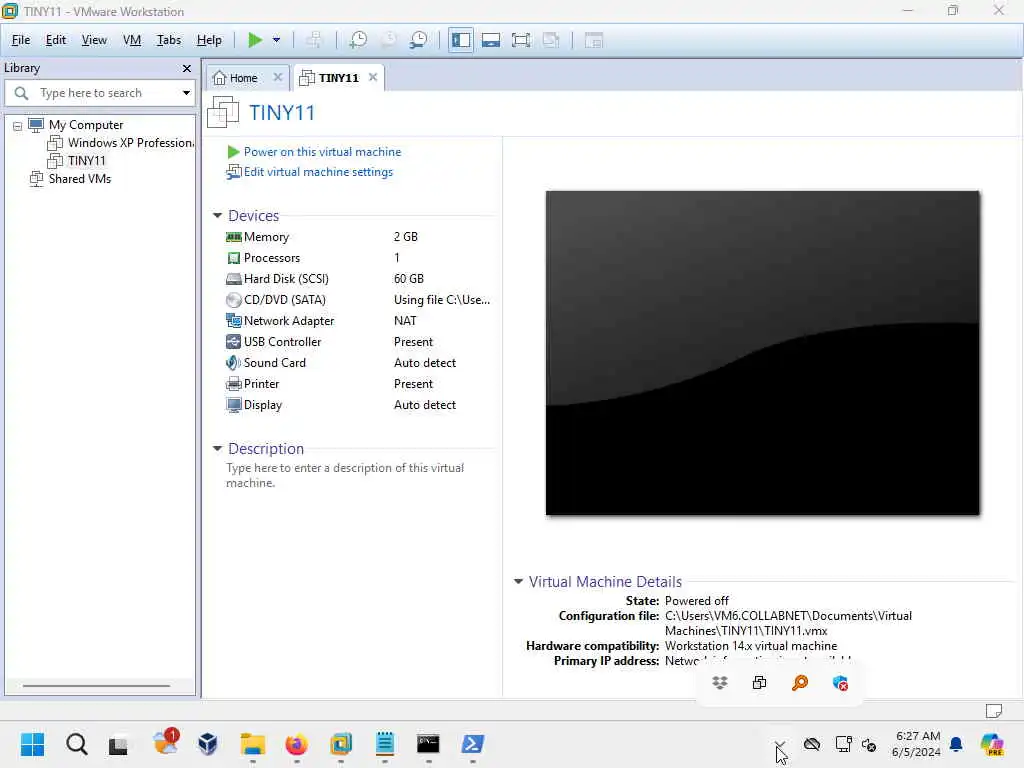Click the VMware tray icon in overflow
The height and width of the screenshot is (768, 1024).
759,683
